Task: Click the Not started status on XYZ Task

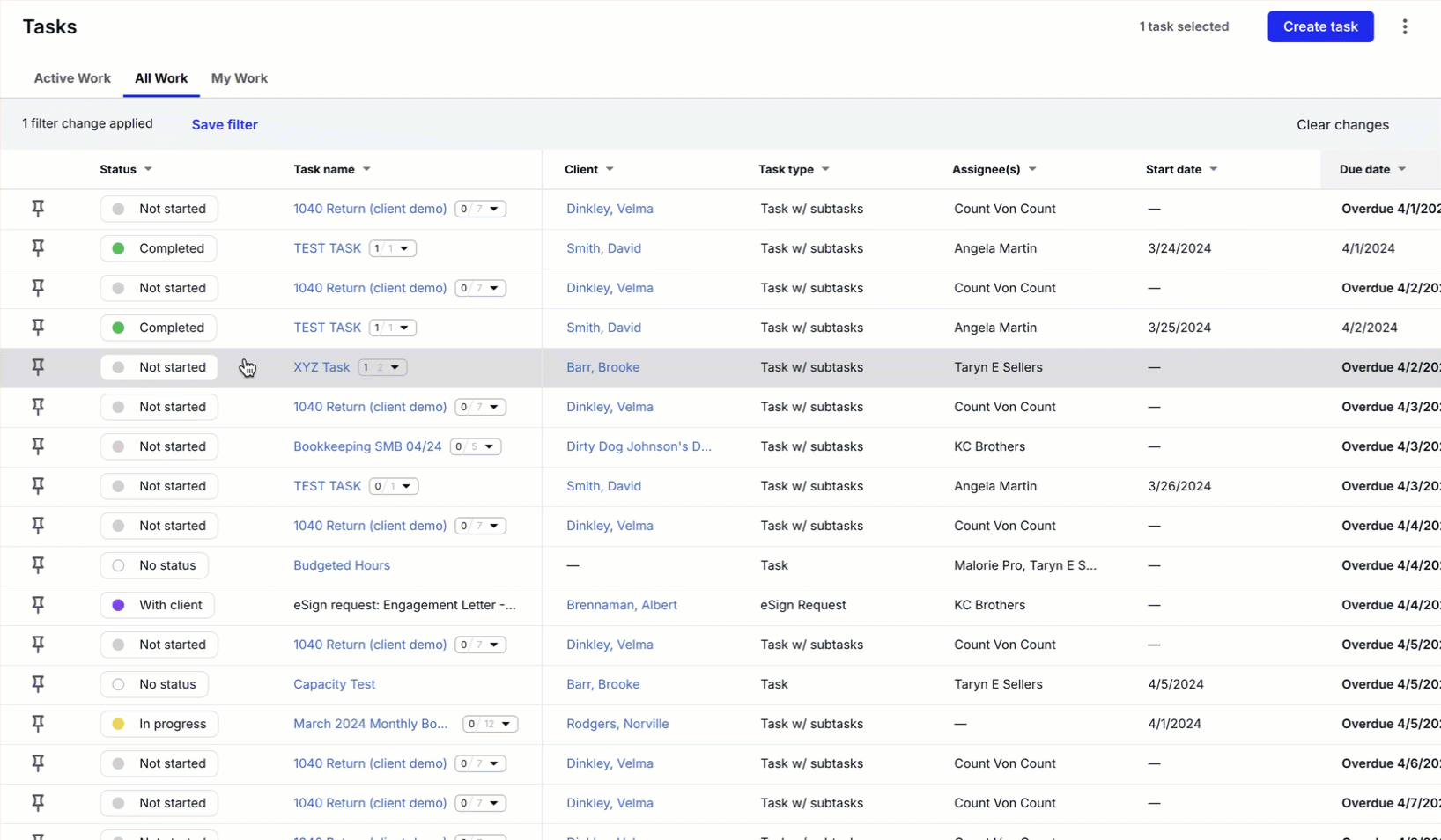Action: coord(159,367)
